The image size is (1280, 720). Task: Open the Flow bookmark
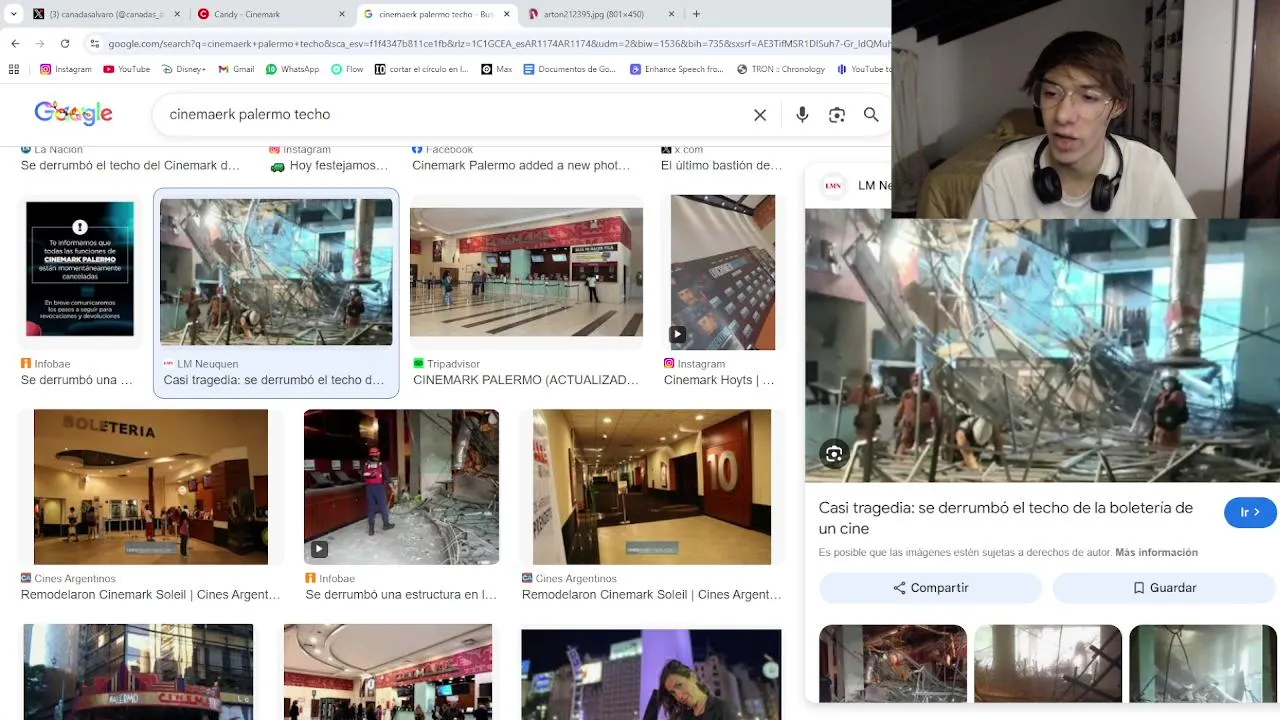[x=347, y=69]
